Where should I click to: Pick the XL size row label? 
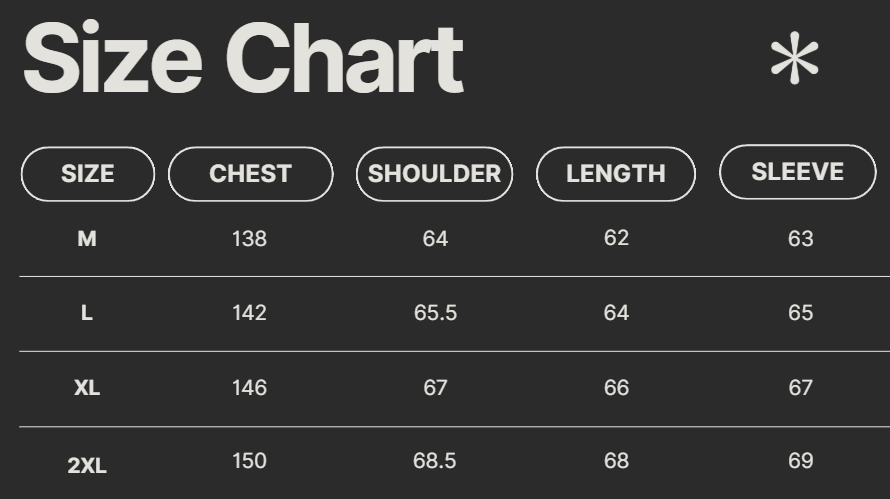pos(87,388)
